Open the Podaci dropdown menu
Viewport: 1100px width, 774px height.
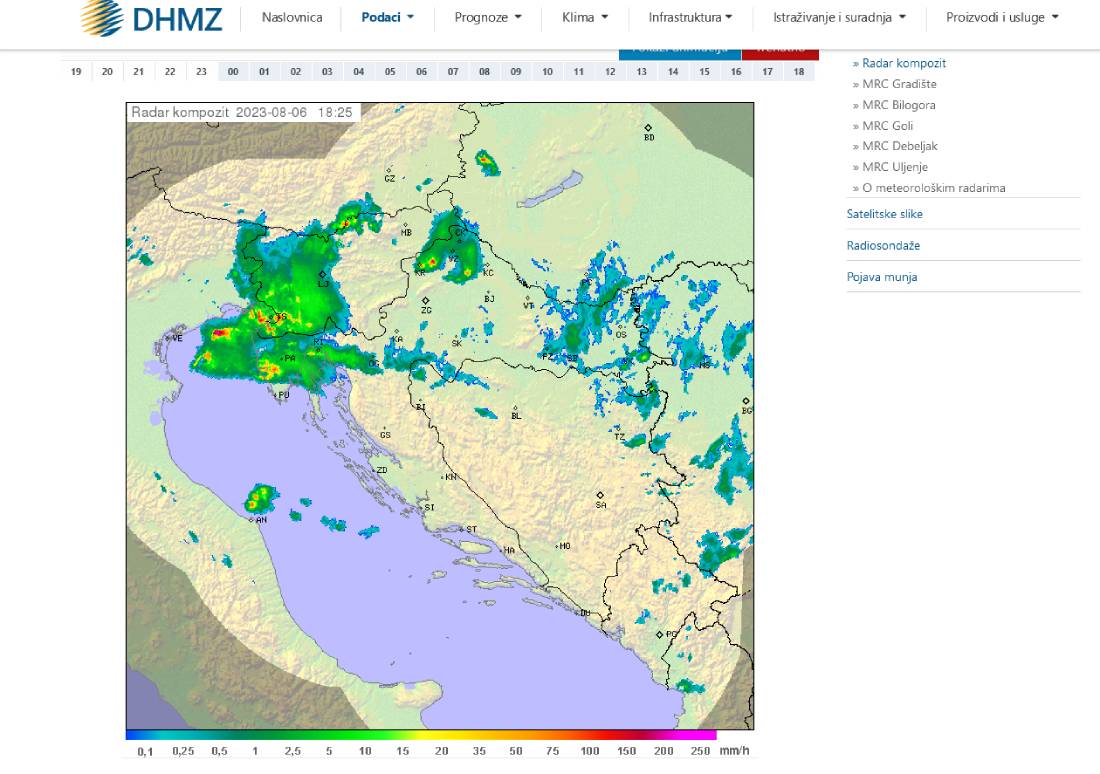(387, 18)
